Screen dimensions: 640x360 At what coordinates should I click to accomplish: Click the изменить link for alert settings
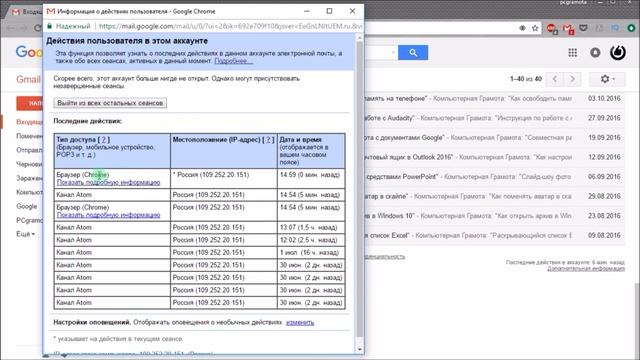pyautogui.click(x=300, y=322)
